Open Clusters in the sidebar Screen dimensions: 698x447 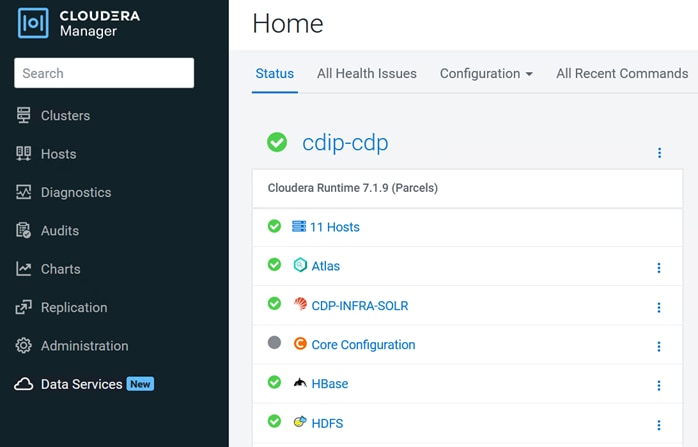coord(65,115)
